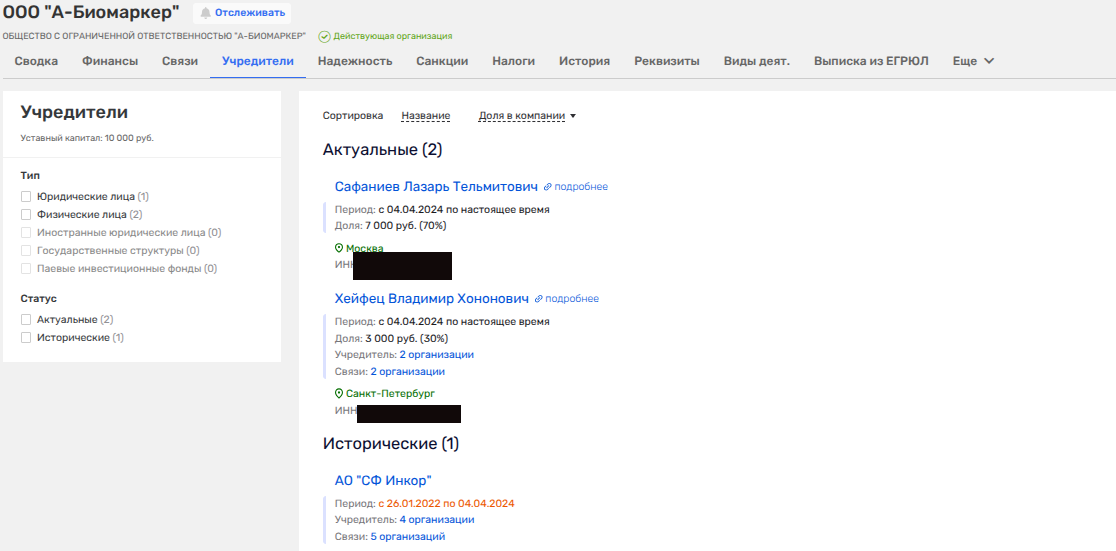Open the Доля в компании sort dropdown
Viewport: 1116px width, 551px height.
coord(527,116)
